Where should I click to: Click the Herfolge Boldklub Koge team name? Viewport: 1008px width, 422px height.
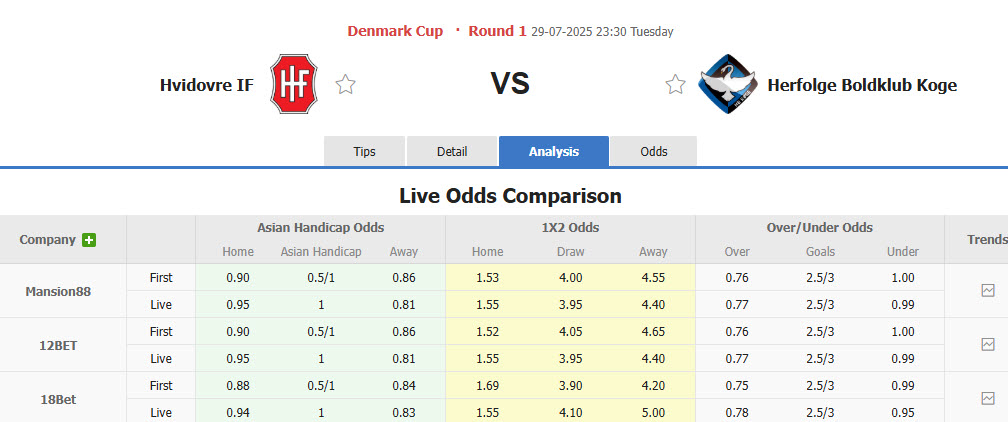(862, 85)
